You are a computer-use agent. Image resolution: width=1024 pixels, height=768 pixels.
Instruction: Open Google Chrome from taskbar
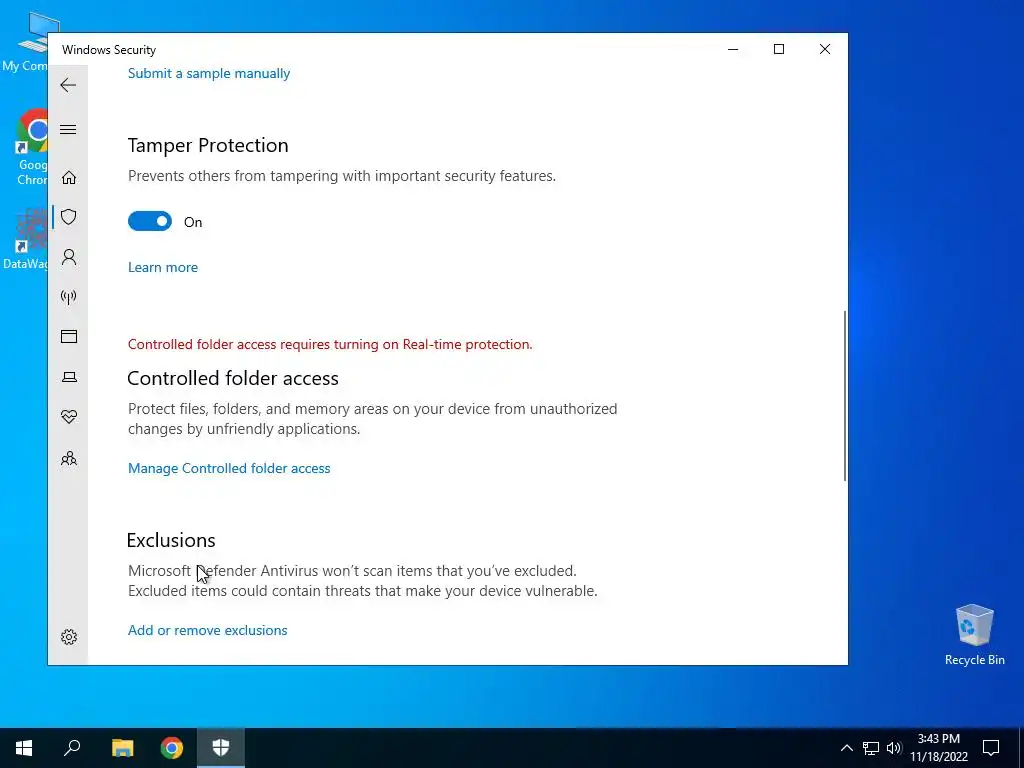(172, 748)
